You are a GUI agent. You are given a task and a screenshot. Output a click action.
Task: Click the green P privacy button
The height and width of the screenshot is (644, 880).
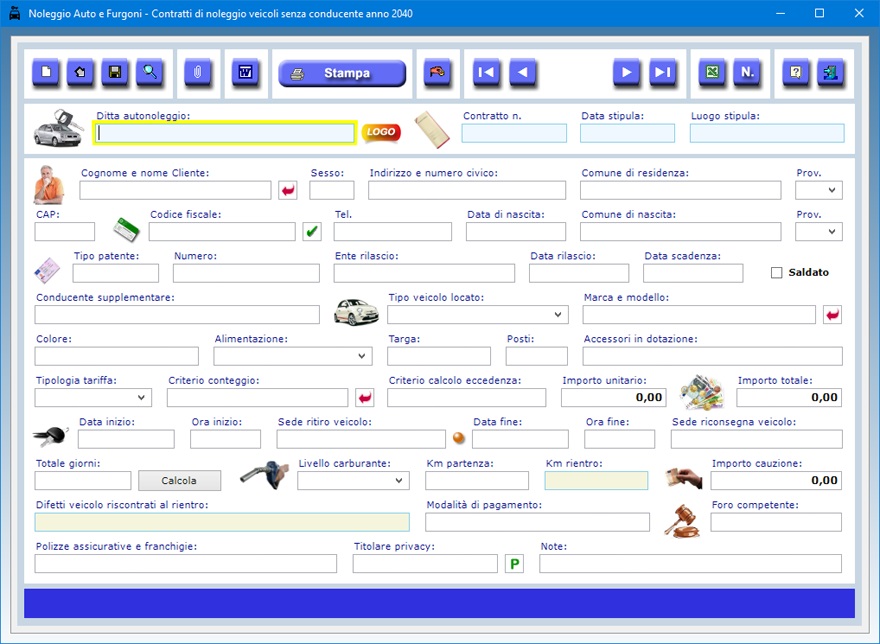[x=514, y=564]
